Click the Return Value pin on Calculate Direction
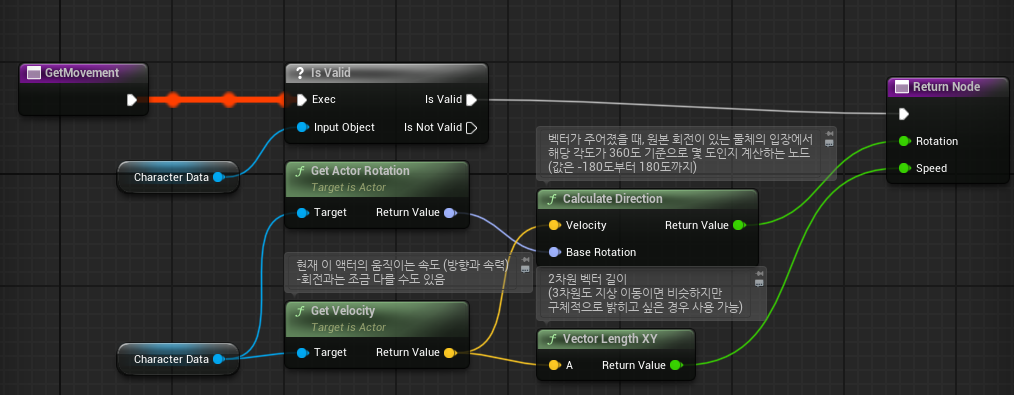 [739, 226]
